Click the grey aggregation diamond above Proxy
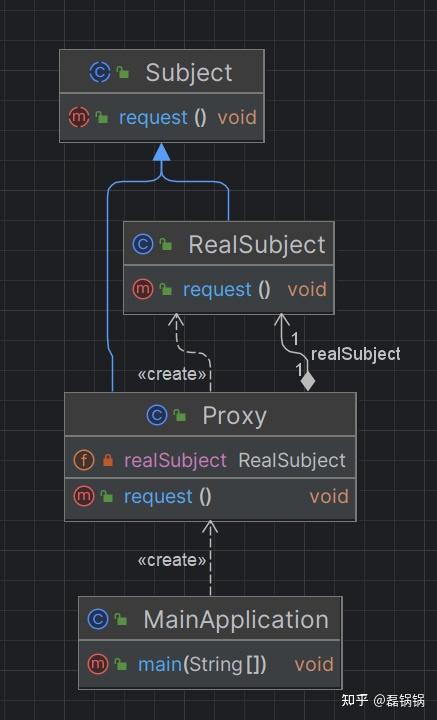Screen dimensions: 437x720 (x=308, y=382)
